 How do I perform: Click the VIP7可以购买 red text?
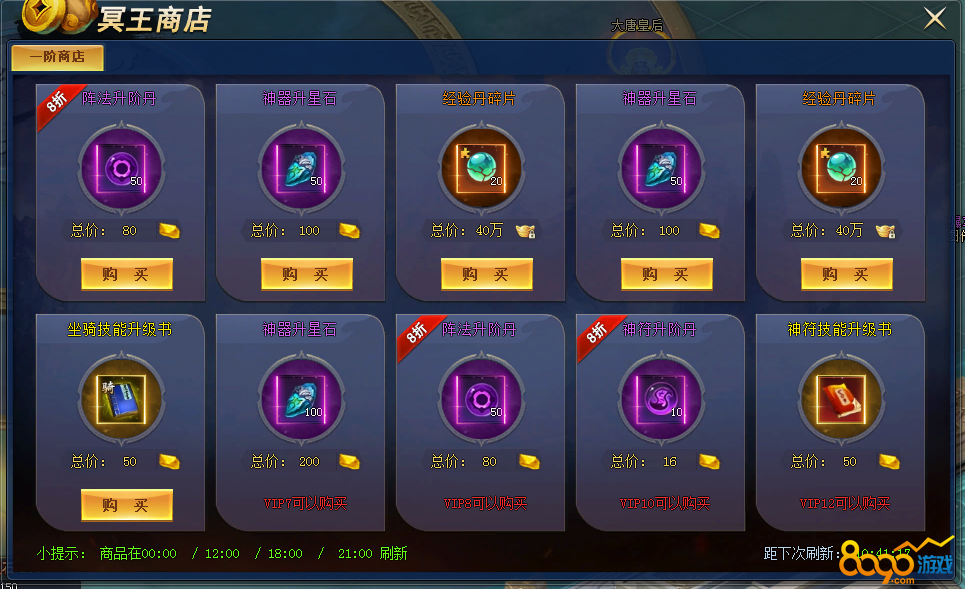tap(305, 503)
